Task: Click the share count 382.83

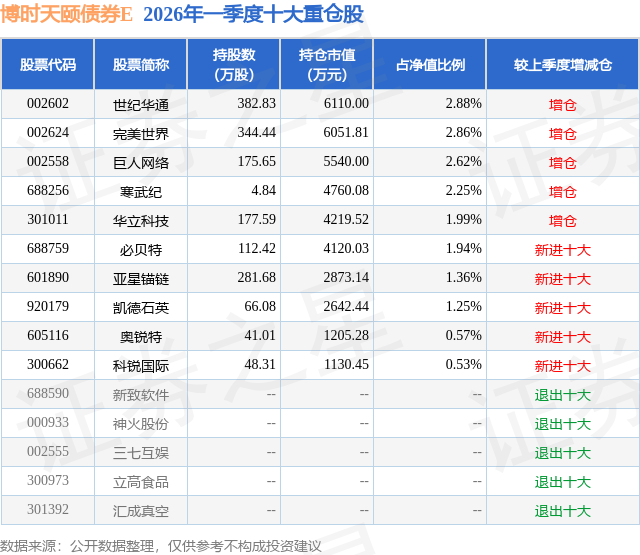Action: click(257, 104)
